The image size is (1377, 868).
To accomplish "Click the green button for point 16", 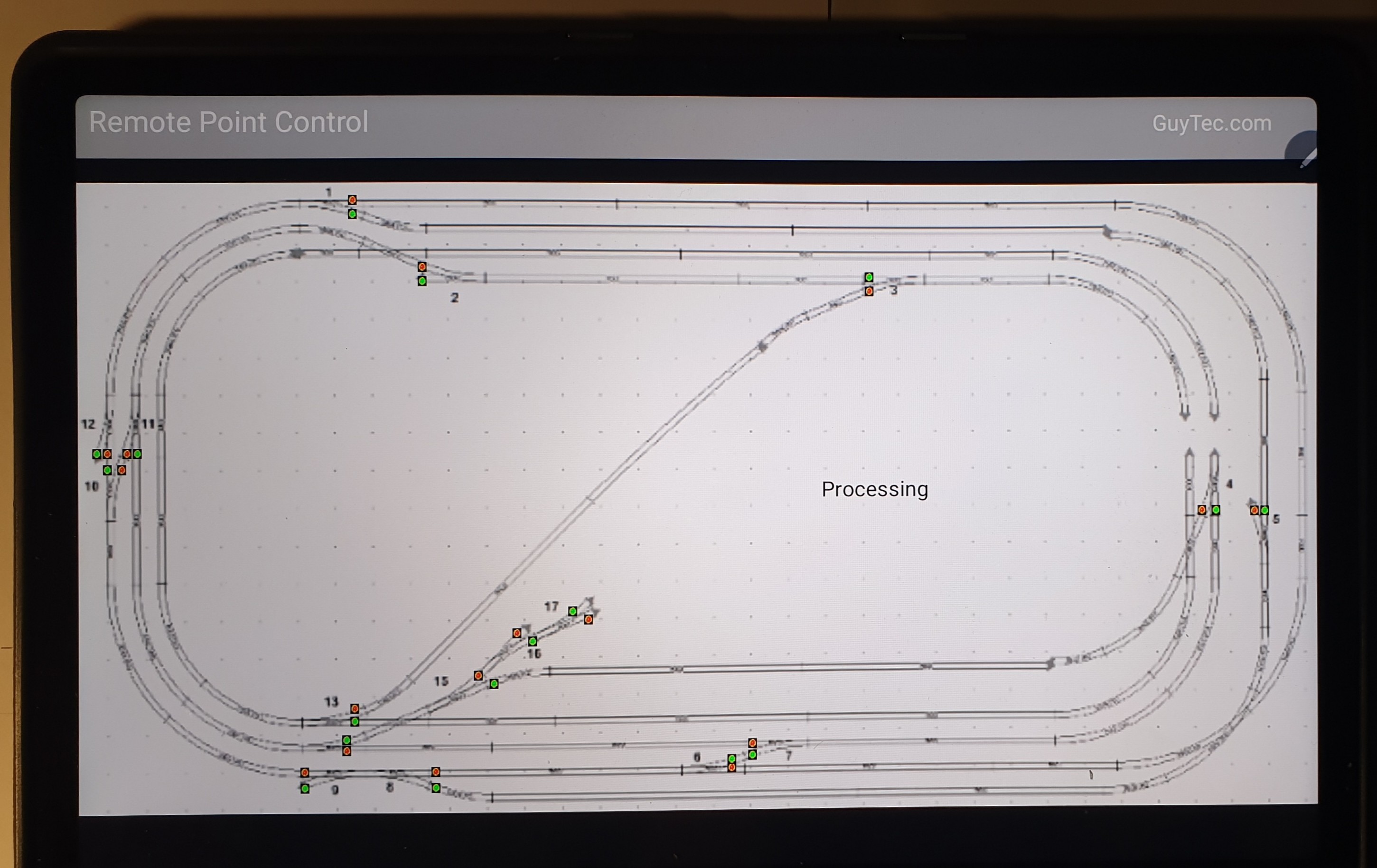I will point(533,641).
